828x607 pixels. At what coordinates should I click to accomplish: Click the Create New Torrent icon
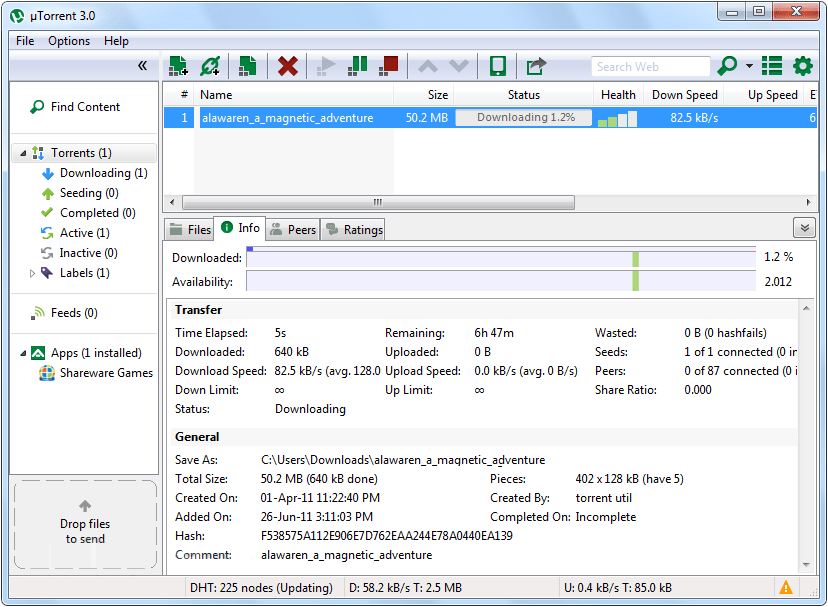pyautogui.click(x=248, y=66)
